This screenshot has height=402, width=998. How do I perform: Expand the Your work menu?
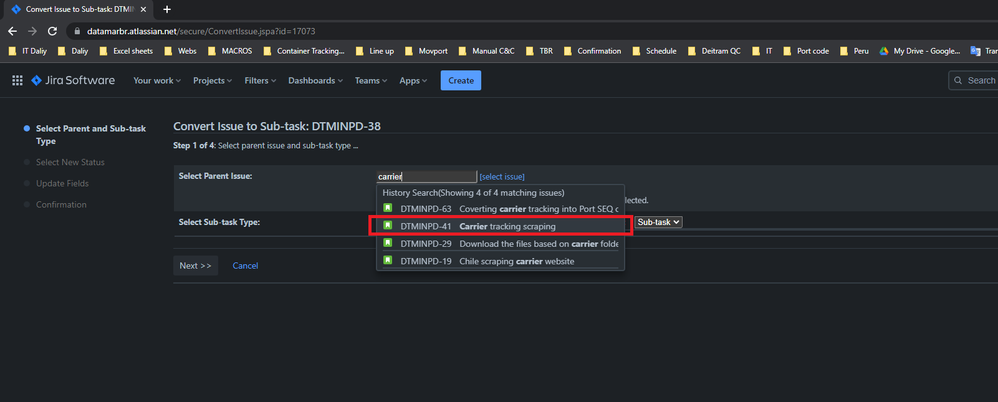click(x=157, y=80)
